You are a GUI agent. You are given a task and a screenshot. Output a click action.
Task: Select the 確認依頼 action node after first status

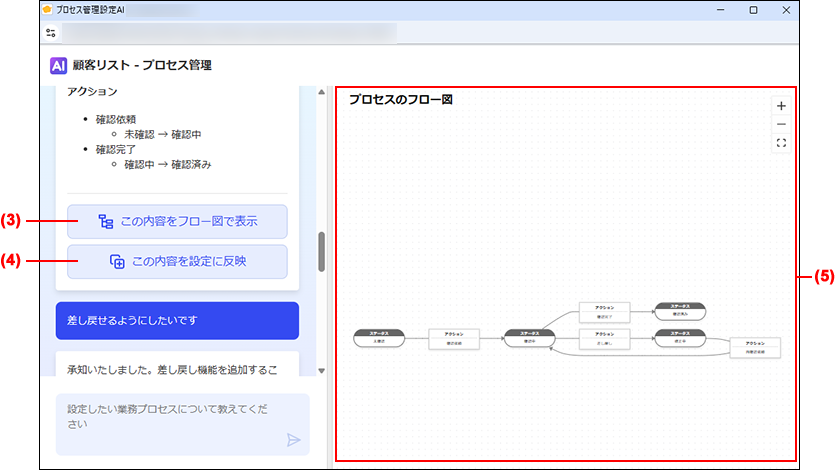[x=454, y=339]
